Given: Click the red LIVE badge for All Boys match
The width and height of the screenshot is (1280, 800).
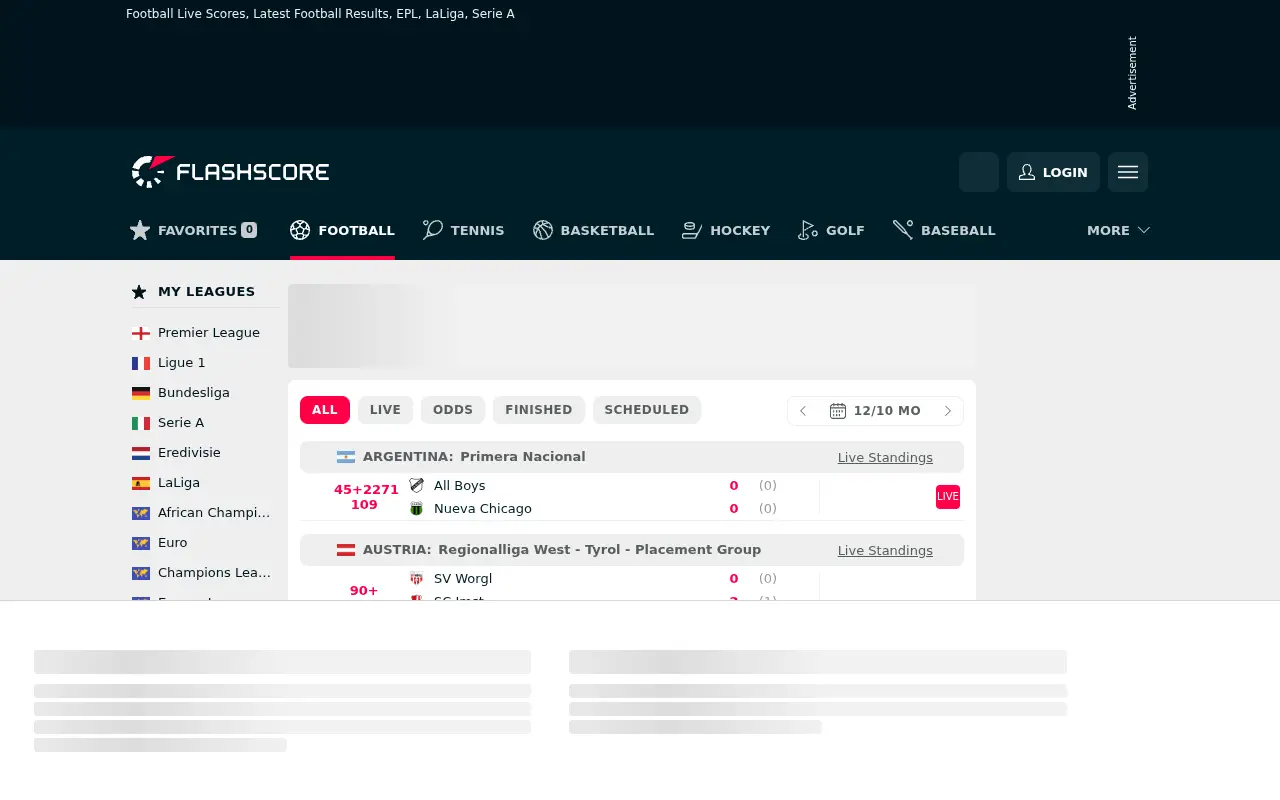Looking at the screenshot, I should click(948, 497).
